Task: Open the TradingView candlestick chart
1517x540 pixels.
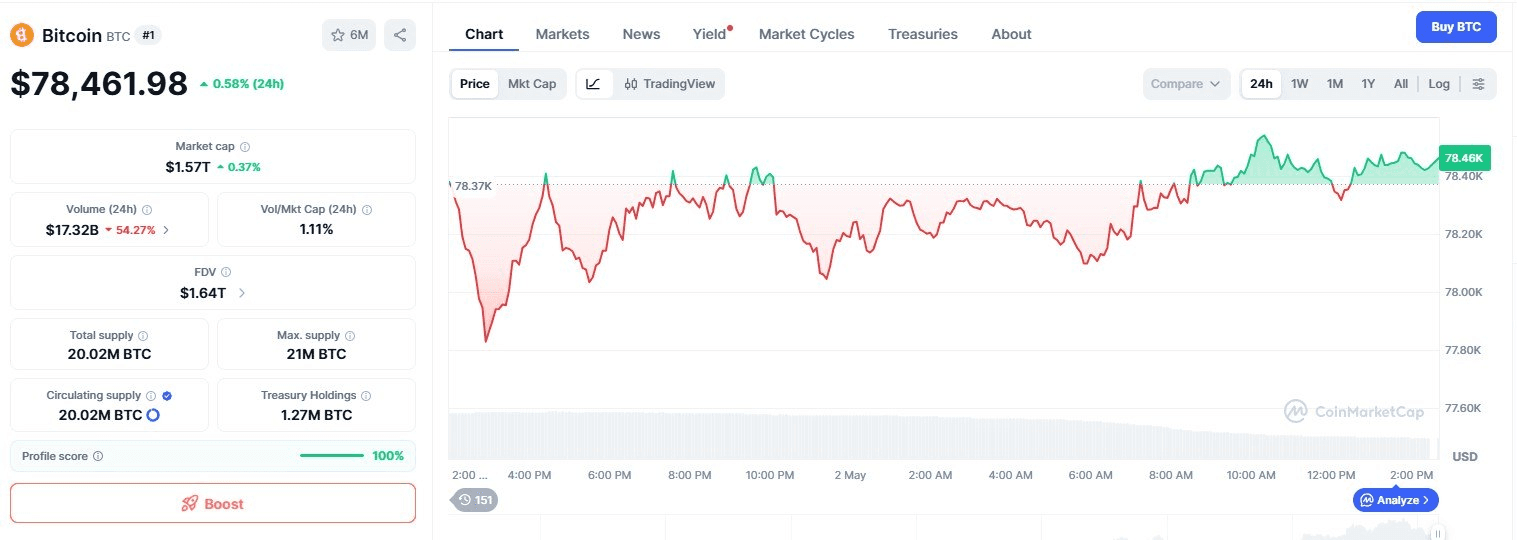Action: [669, 84]
